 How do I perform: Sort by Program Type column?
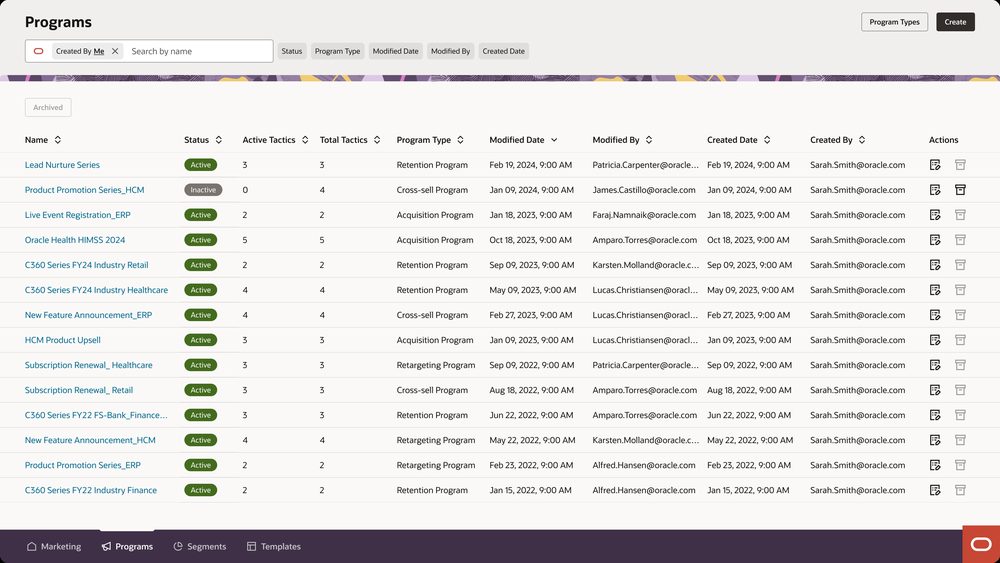[x=460, y=140]
